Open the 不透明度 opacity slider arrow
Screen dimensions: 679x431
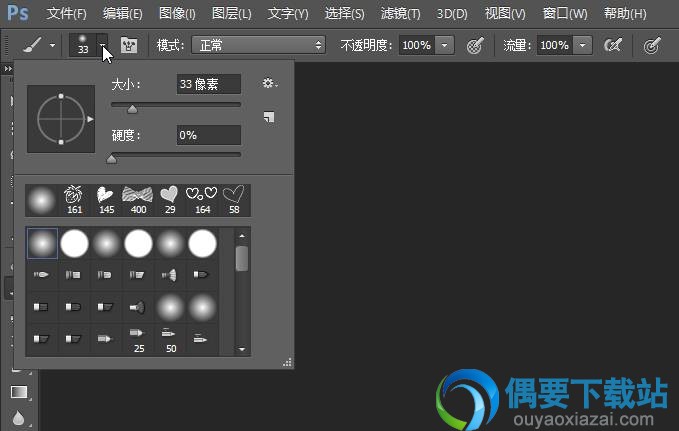pos(444,45)
